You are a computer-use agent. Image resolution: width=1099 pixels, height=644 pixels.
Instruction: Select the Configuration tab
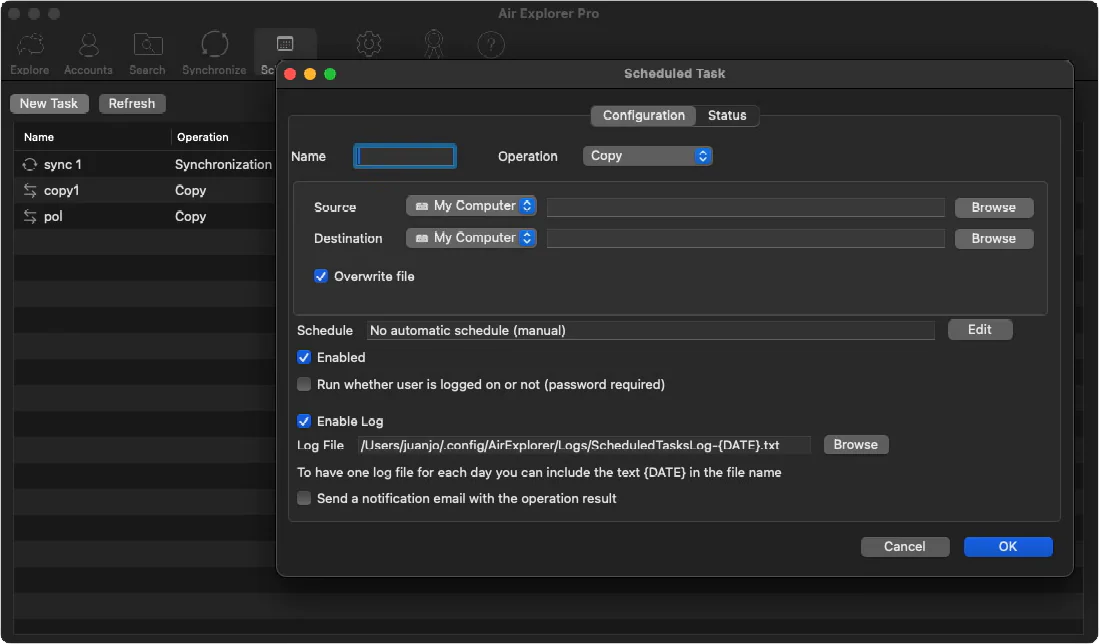pyautogui.click(x=642, y=115)
